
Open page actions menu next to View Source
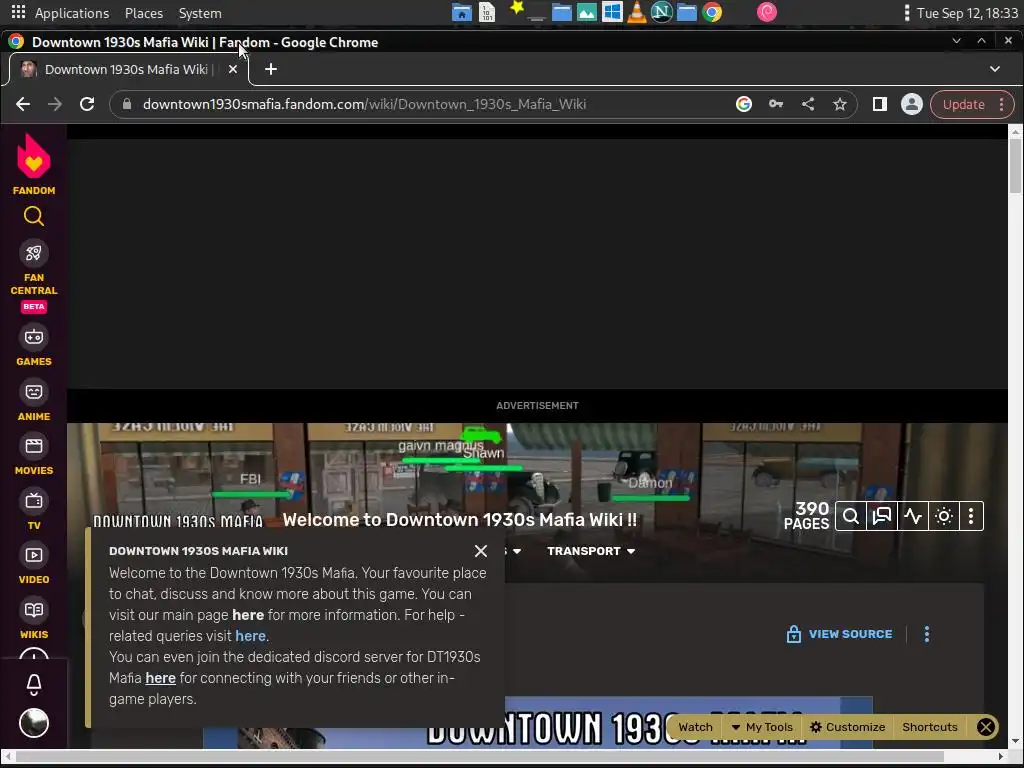click(x=927, y=634)
